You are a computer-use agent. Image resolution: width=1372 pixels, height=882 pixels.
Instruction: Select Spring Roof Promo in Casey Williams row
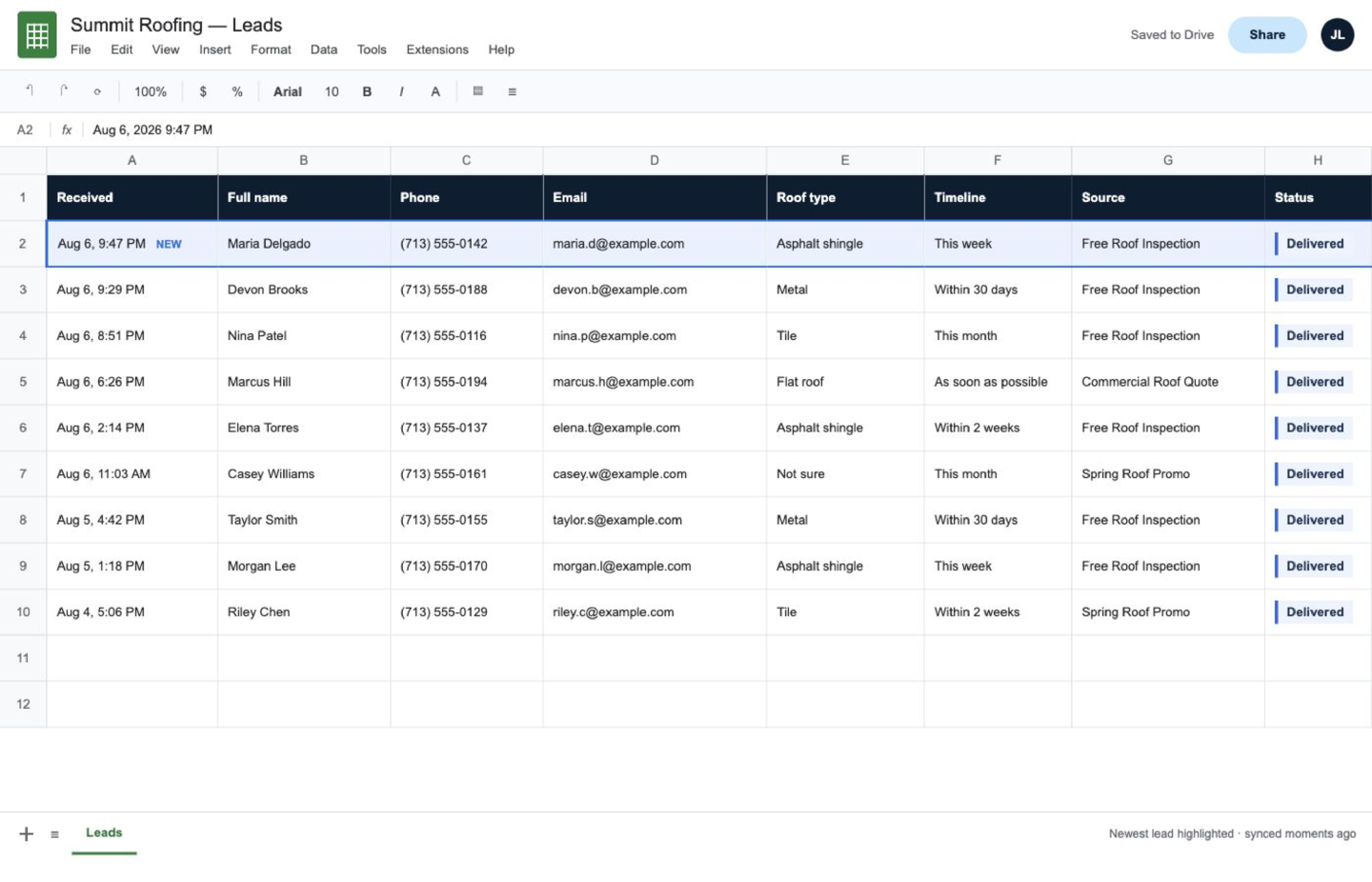(x=1168, y=473)
